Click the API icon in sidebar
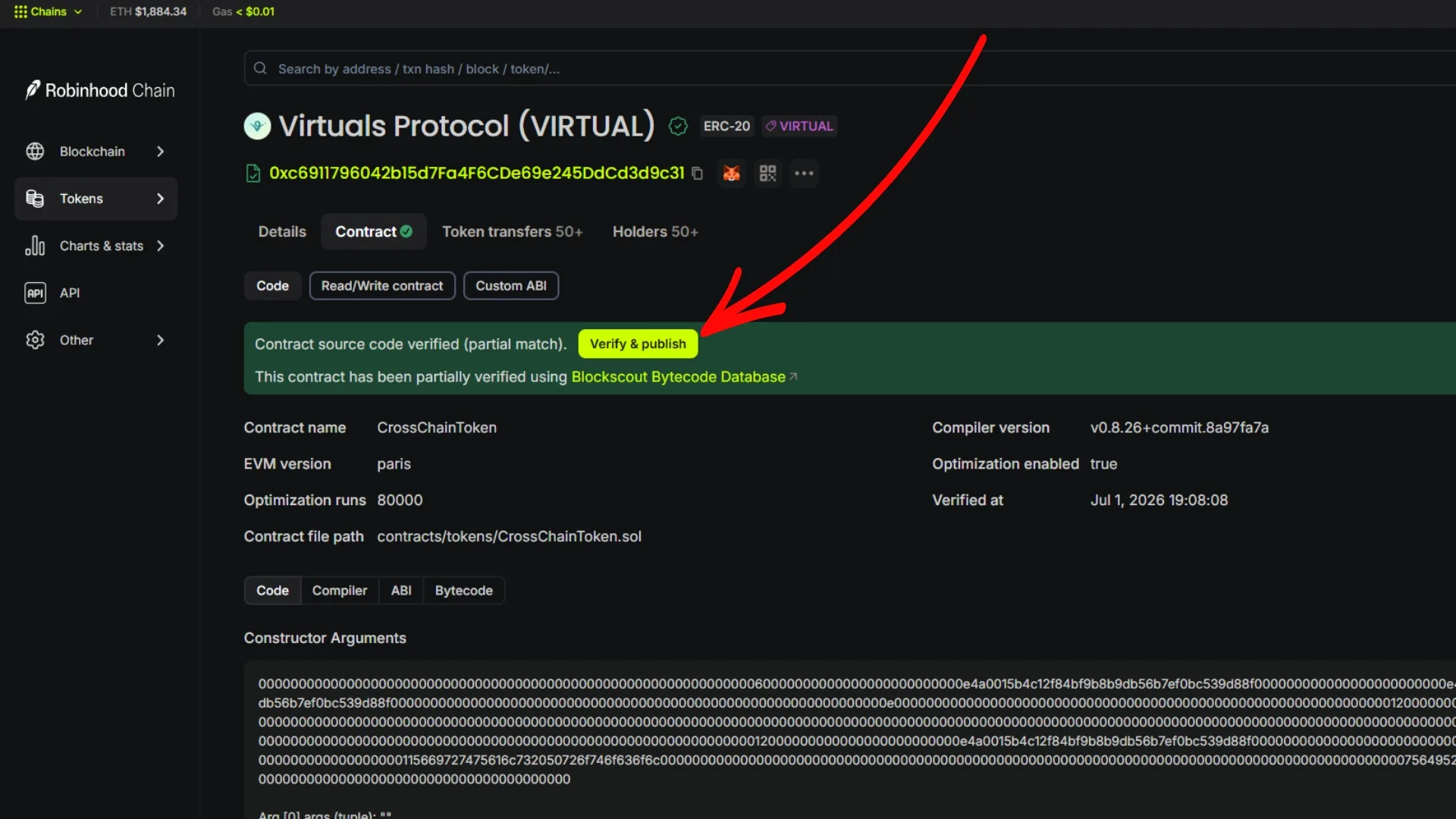 click(x=35, y=293)
